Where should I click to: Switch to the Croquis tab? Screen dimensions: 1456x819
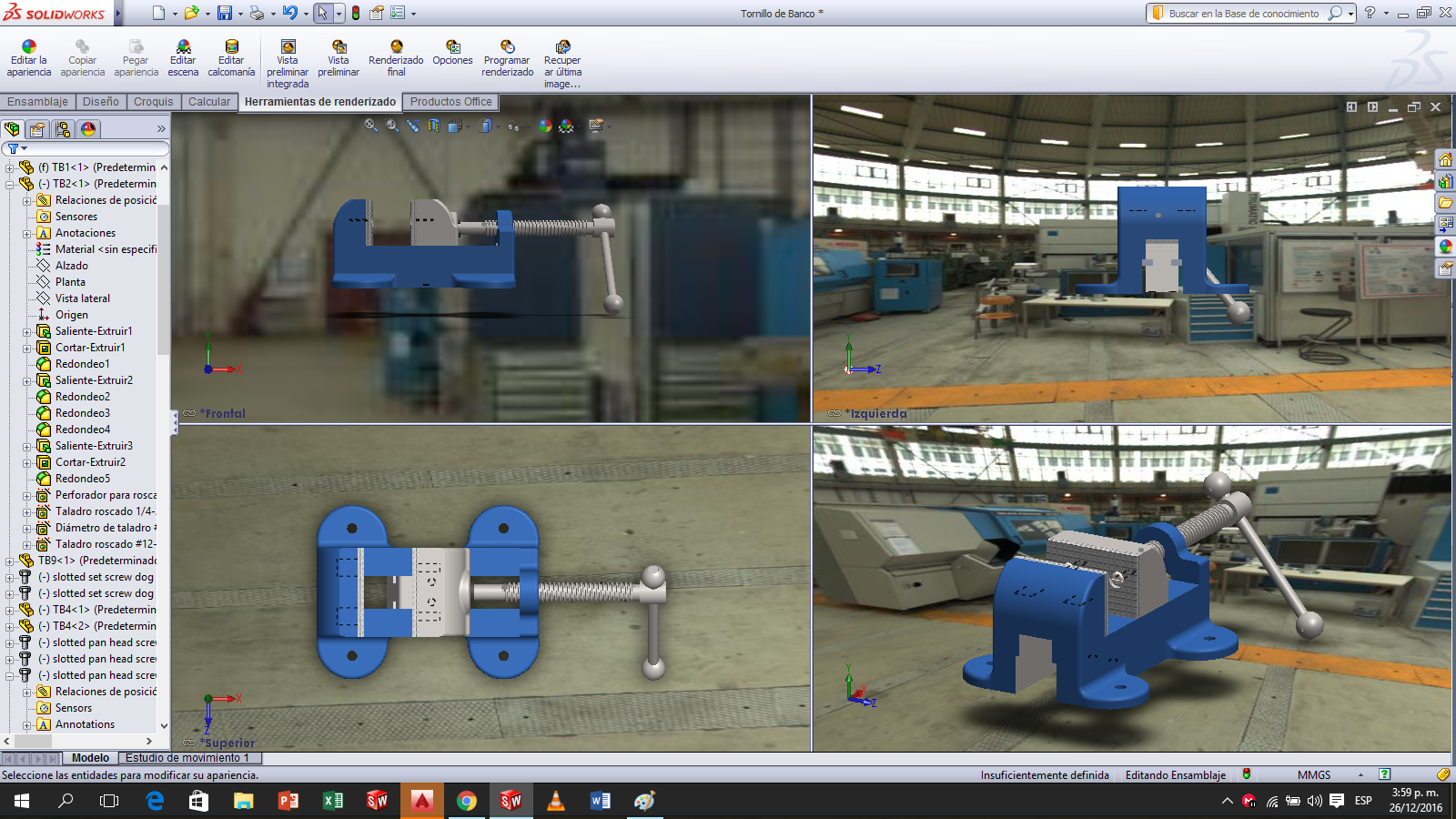[x=153, y=102]
